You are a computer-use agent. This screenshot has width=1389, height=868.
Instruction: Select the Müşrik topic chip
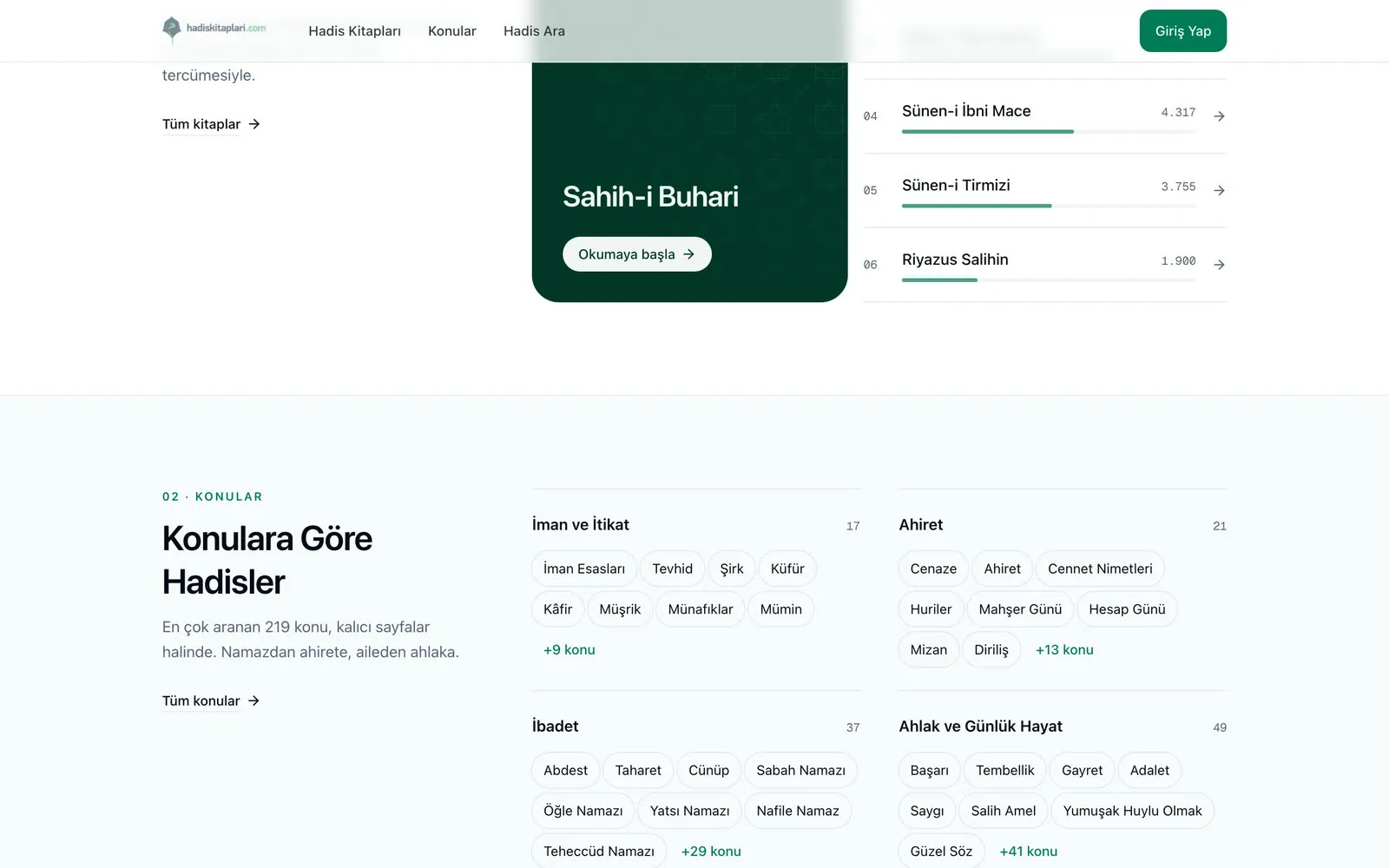coord(620,609)
